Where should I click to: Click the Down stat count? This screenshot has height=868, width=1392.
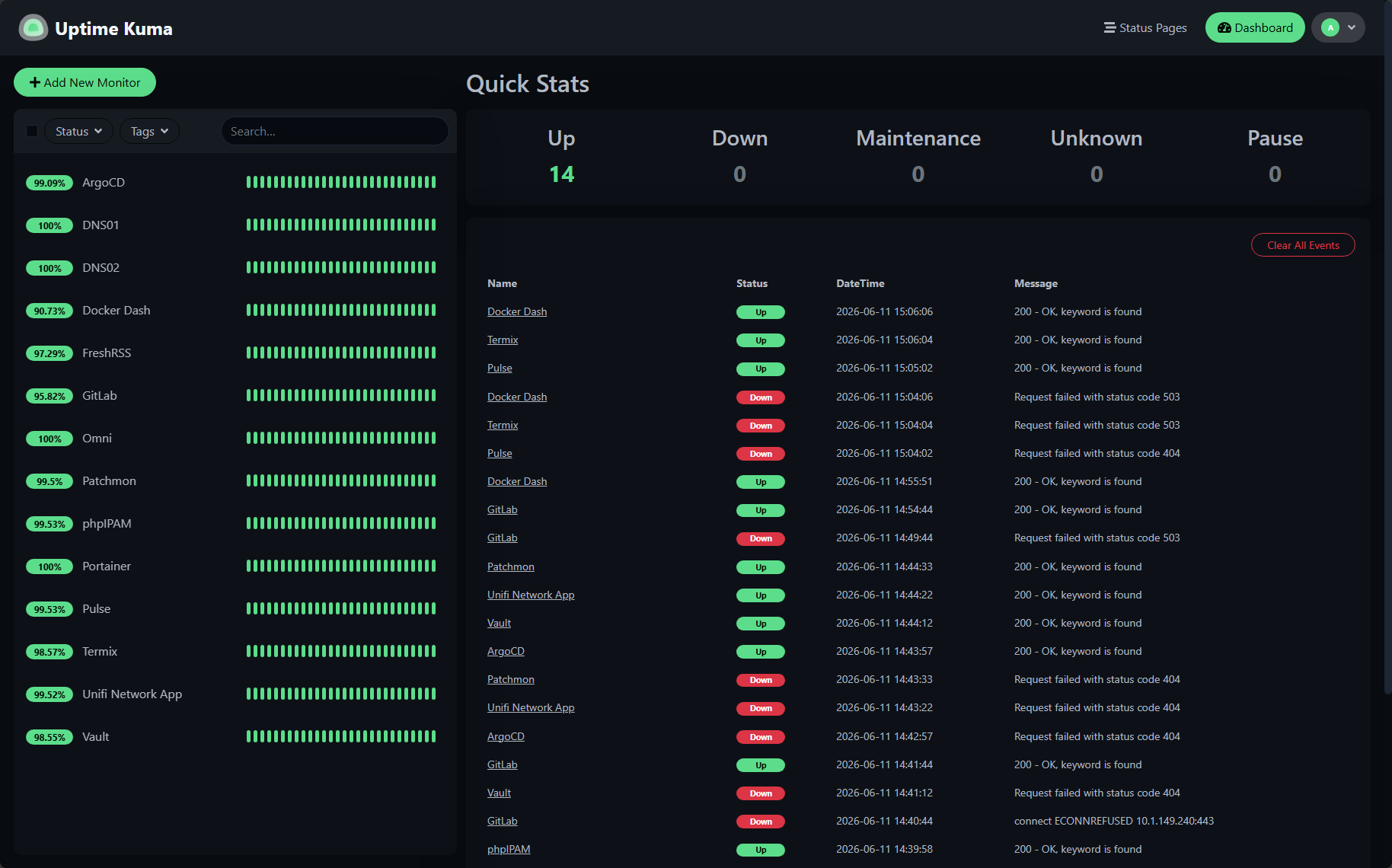coord(739,174)
